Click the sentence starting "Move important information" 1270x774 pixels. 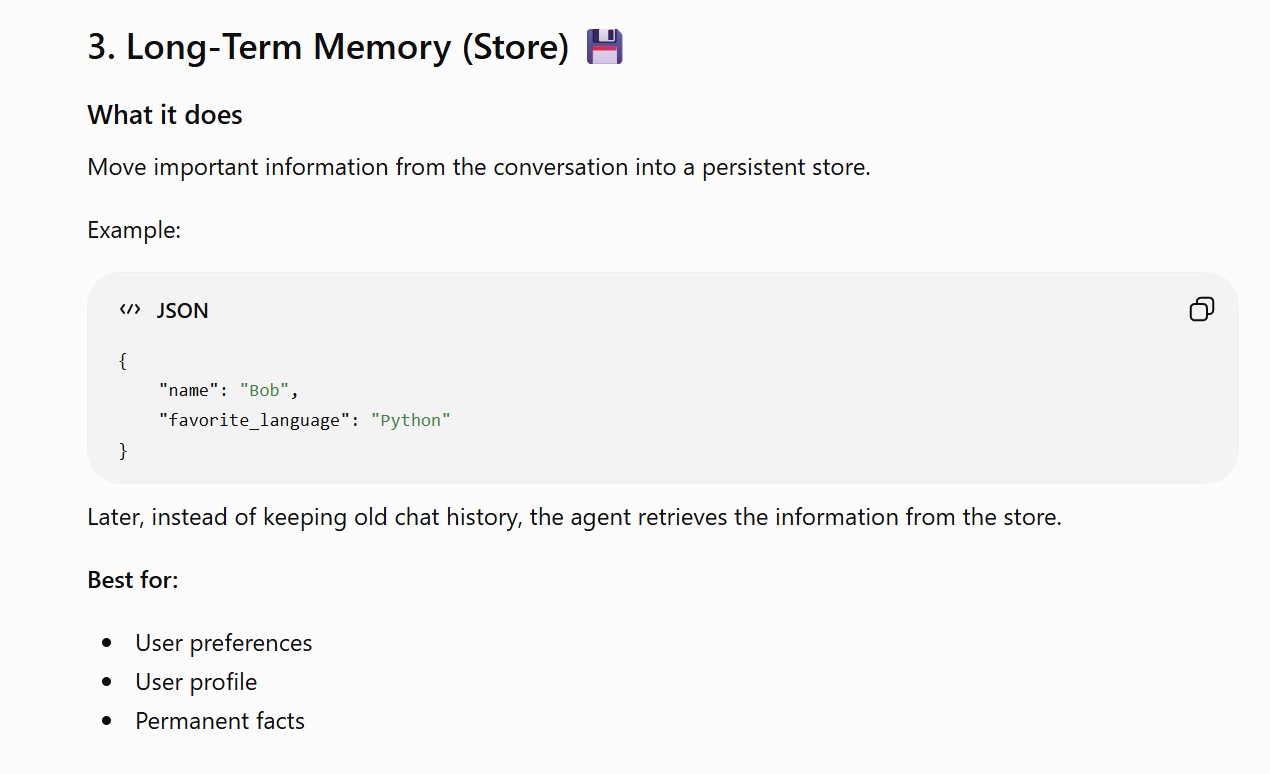[x=479, y=167]
